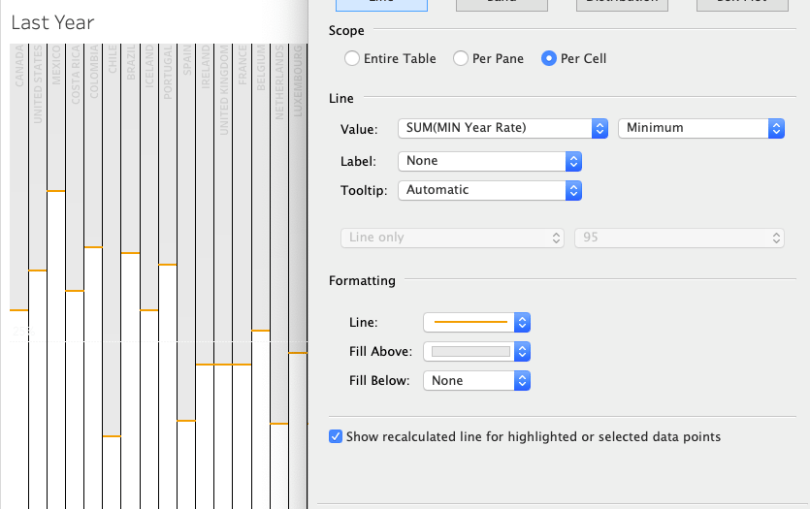Image resolution: width=810 pixels, height=509 pixels.
Task: Click the UNITED KINGDOM column header
Action: (223, 96)
